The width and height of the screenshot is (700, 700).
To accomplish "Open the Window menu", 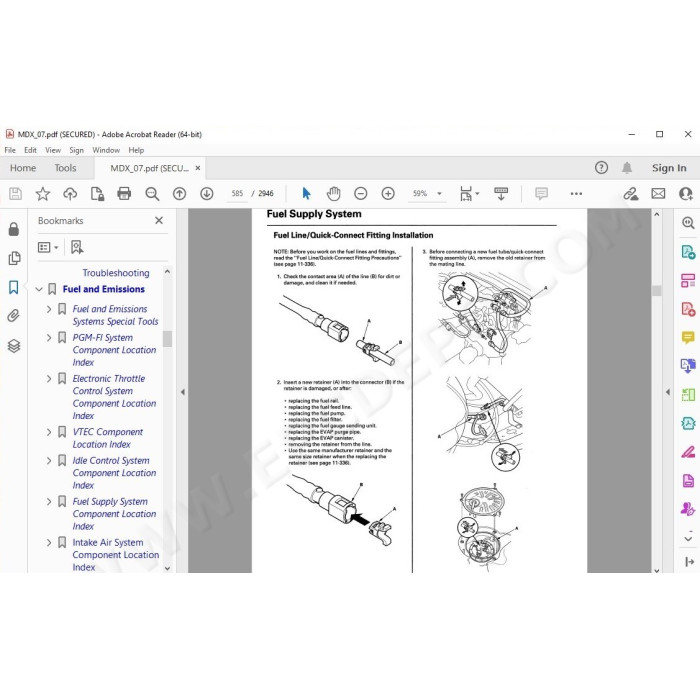I will (106, 150).
